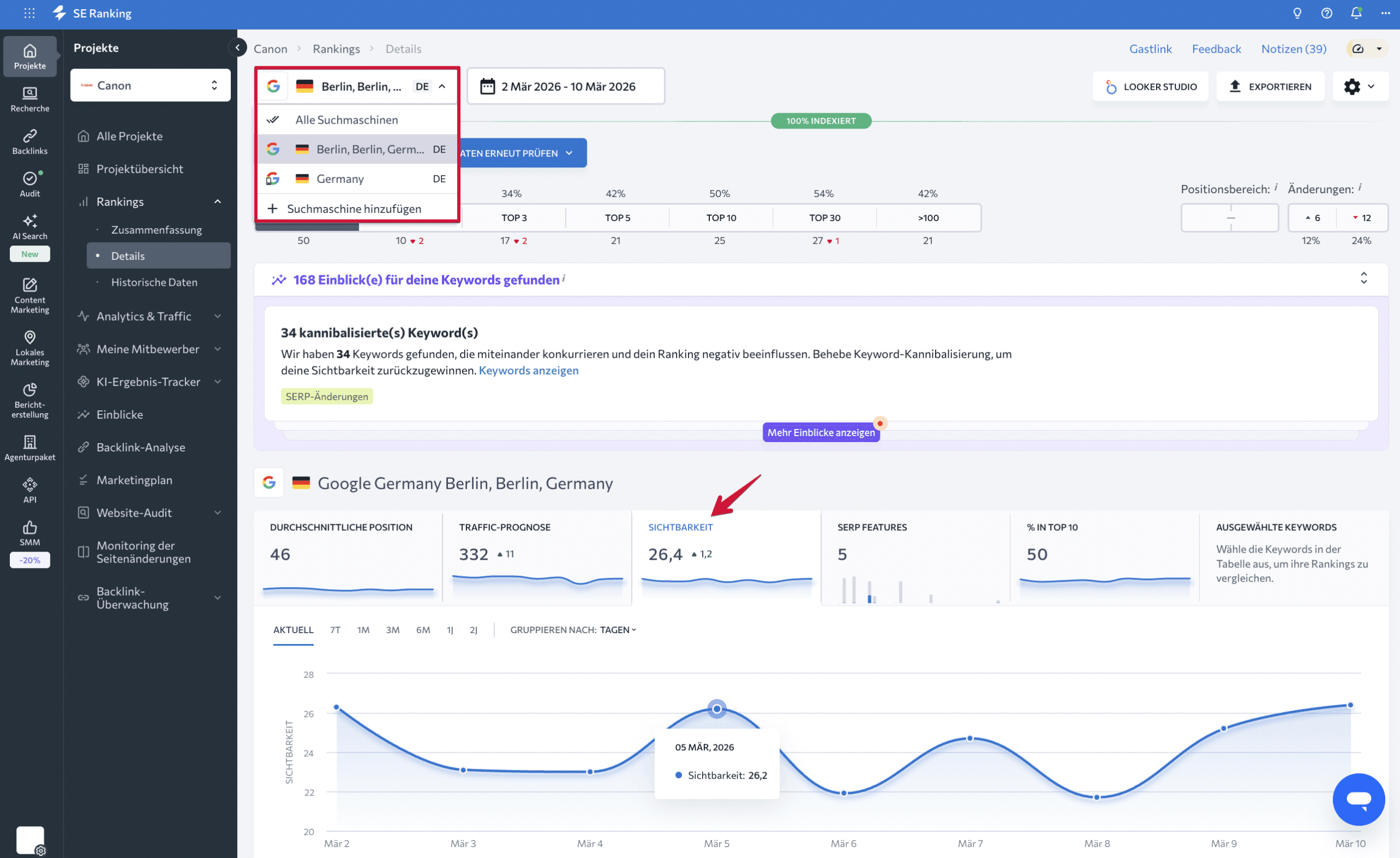Collapse the Rankings menu section
This screenshot has height=858, width=1400.
coord(217,201)
